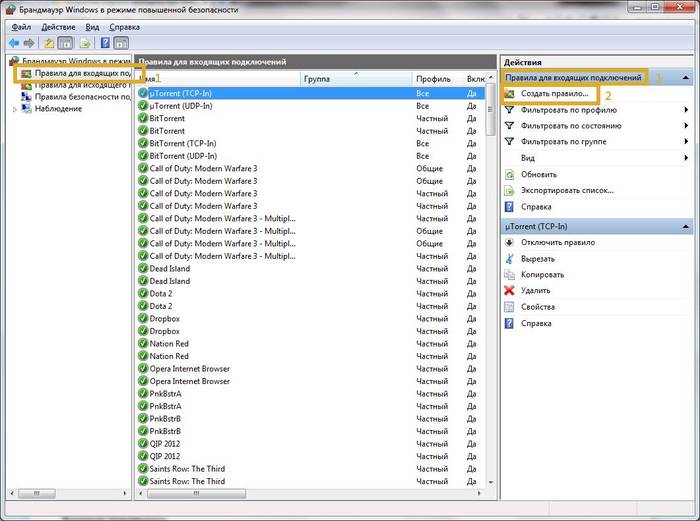Select the µTorrent (UDP-In) rule row
Image resolution: width=700 pixels, height=521 pixels.
[180, 106]
